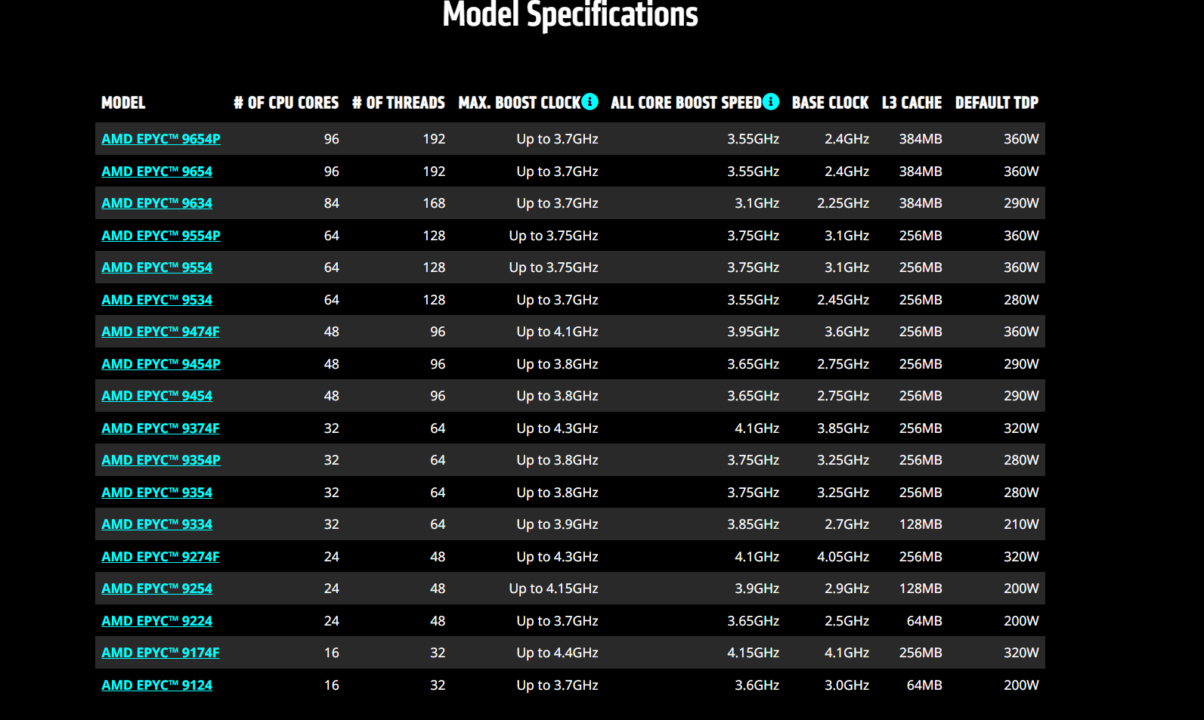Image resolution: width=1204 pixels, height=720 pixels.
Task: Select AMD EPYC 9454P model link
Action: coord(160,364)
